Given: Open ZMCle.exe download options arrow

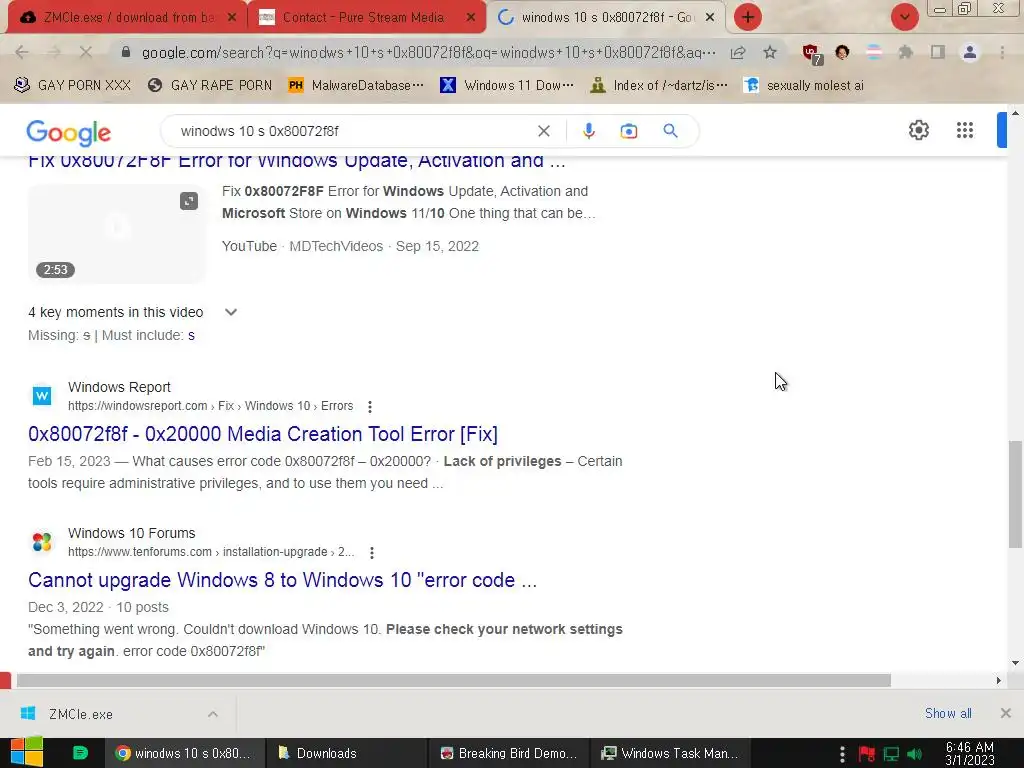Looking at the screenshot, I should pos(213,714).
